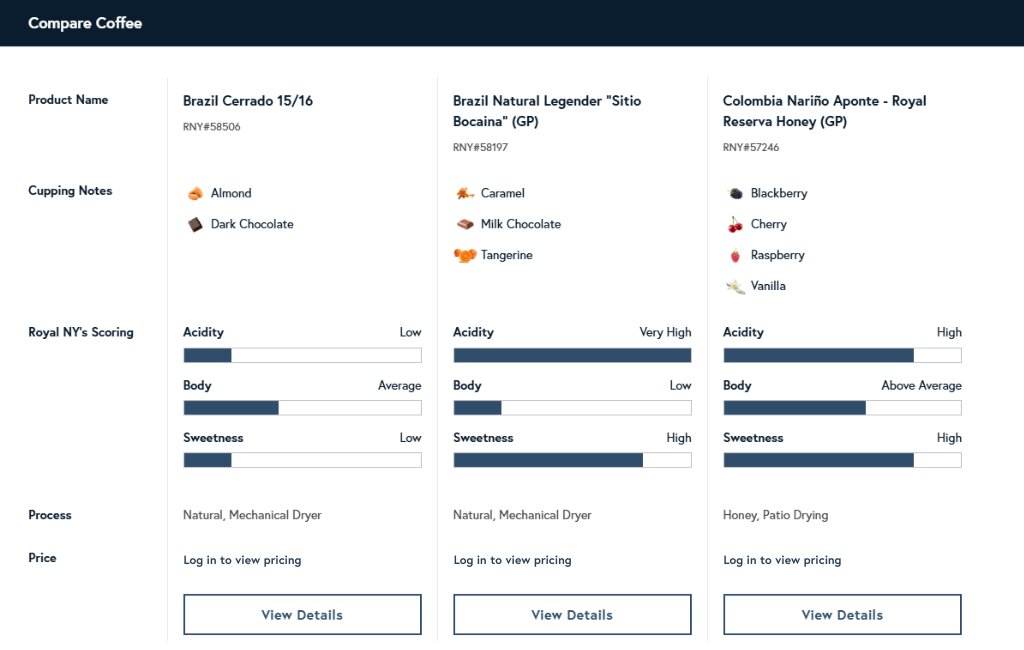View details for Brazil Cerrado 15/16

(302, 614)
